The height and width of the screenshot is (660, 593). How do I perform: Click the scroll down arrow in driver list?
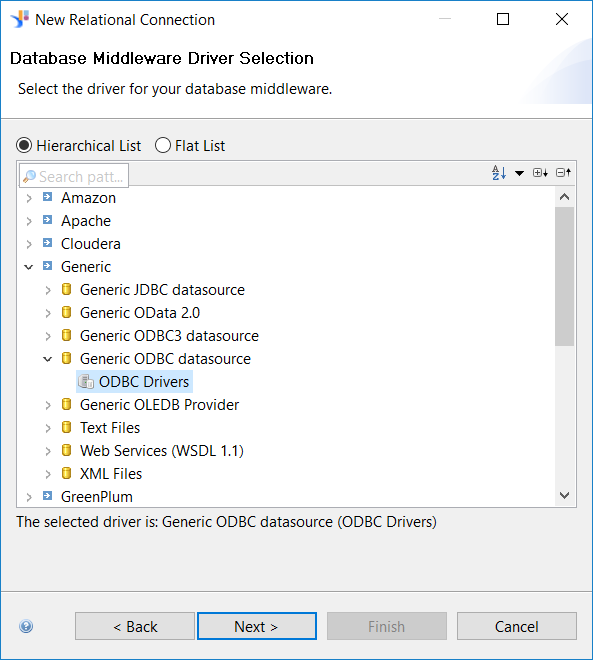coord(564,495)
